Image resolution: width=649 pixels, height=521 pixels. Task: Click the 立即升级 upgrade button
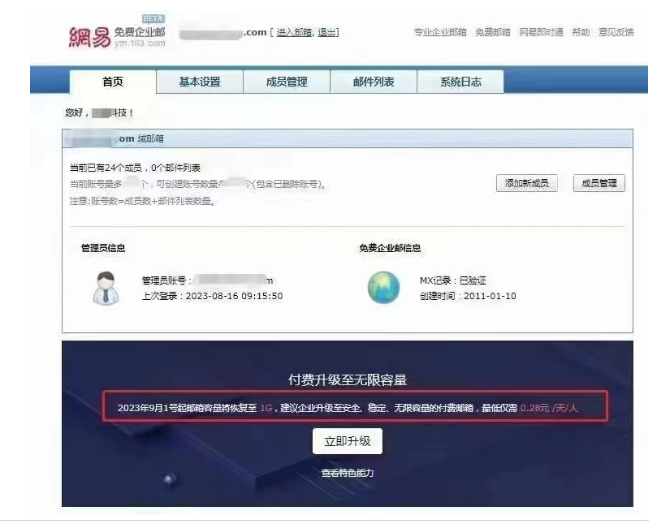[347, 441]
